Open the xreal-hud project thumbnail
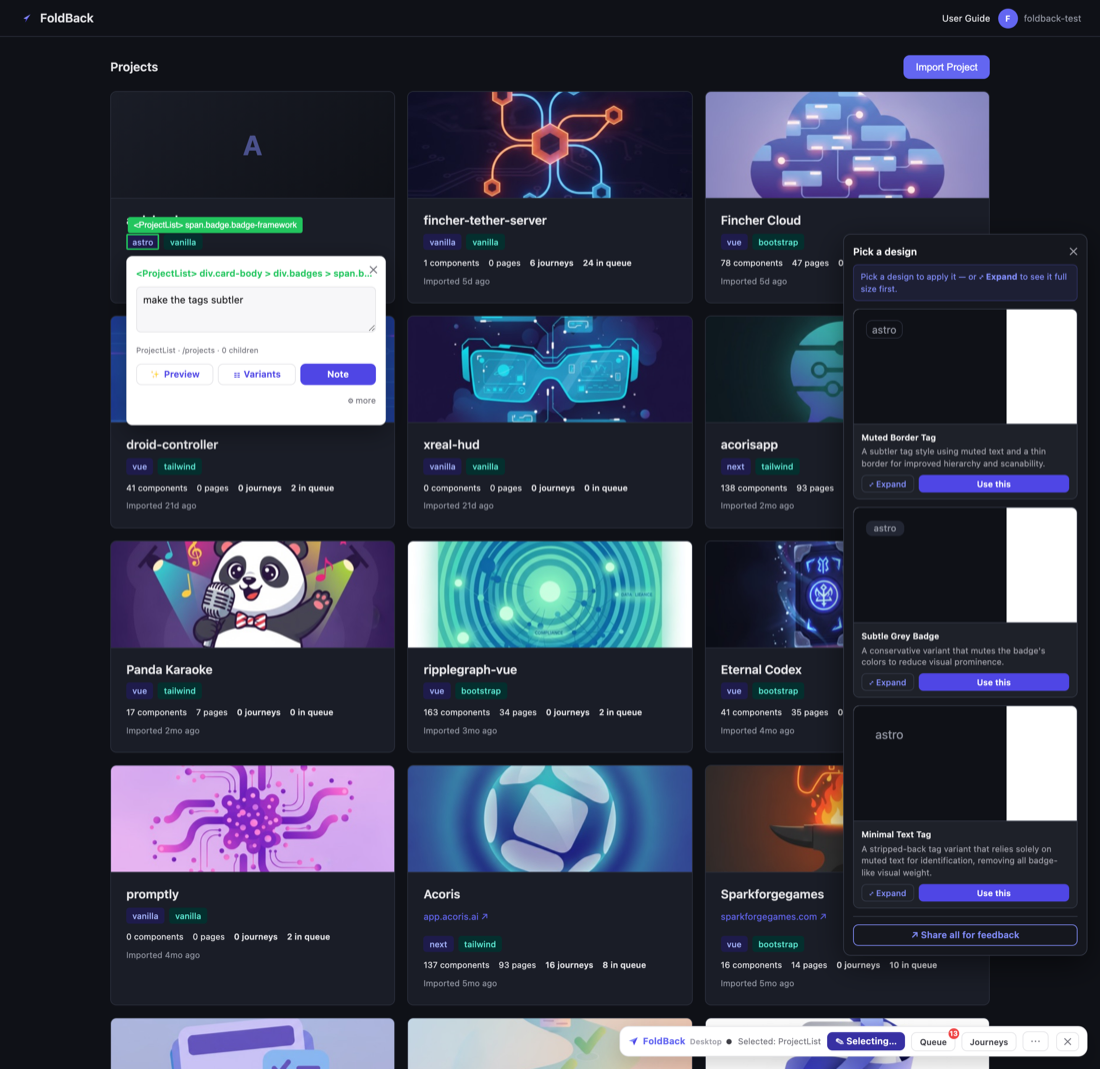 (549, 370)
